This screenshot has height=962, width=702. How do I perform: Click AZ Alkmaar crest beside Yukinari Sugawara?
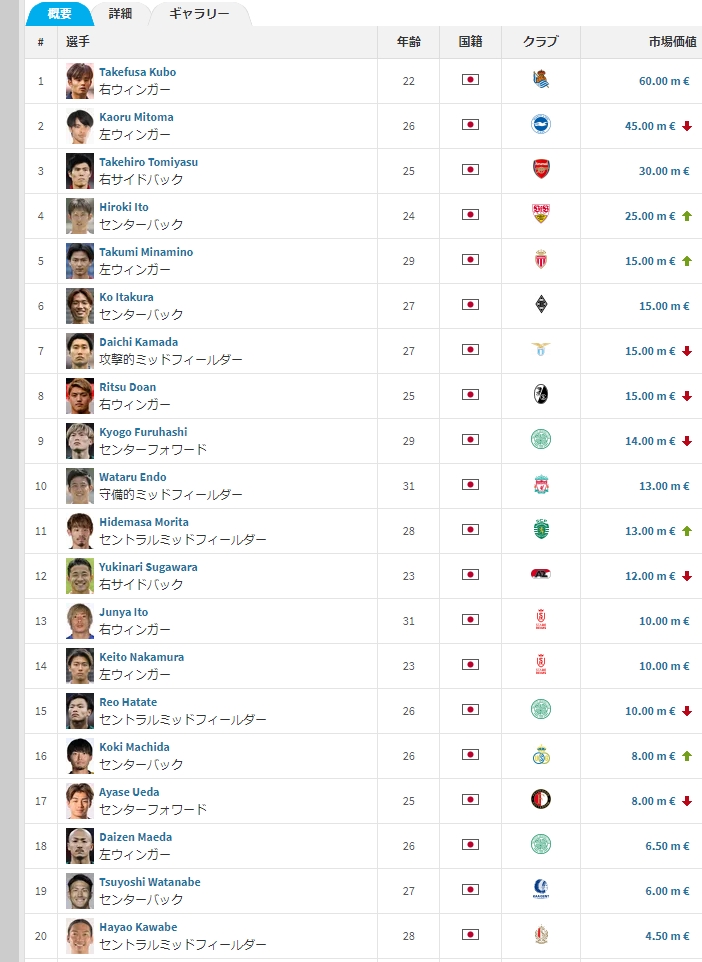[540, 575]
